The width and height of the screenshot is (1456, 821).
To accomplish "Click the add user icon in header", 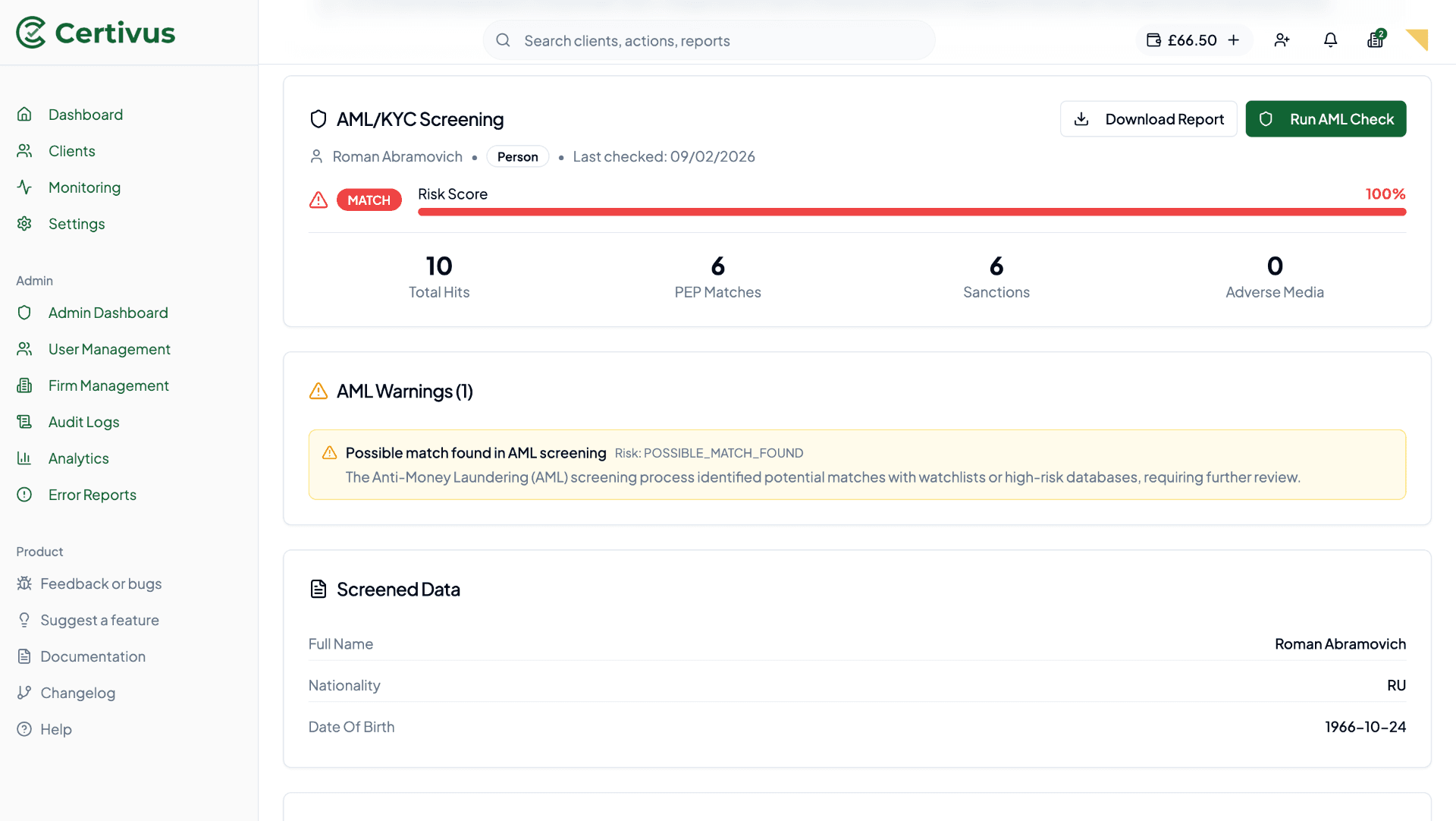I will [1282, 40].
